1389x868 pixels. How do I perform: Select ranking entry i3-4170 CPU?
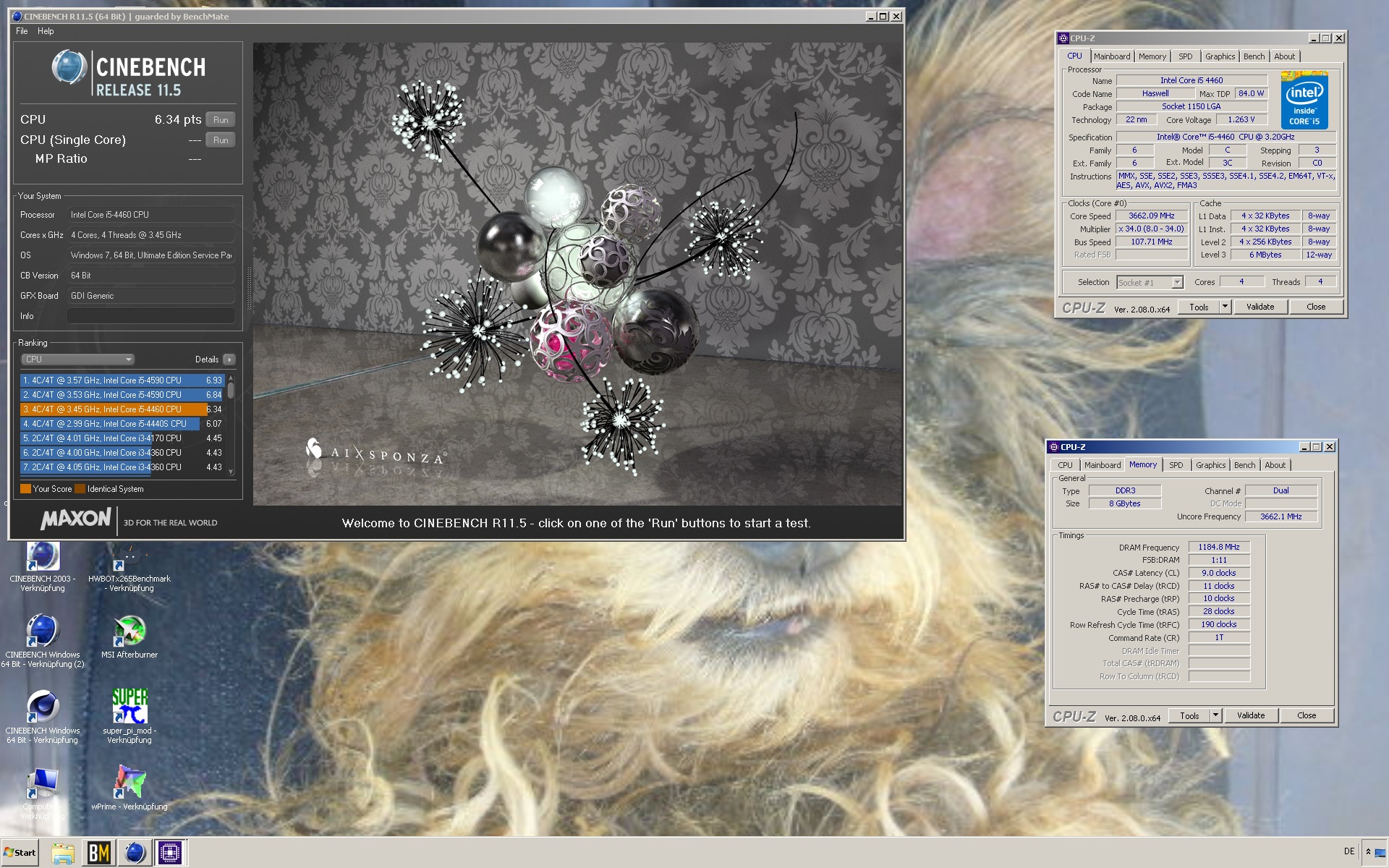coord(122,438)
